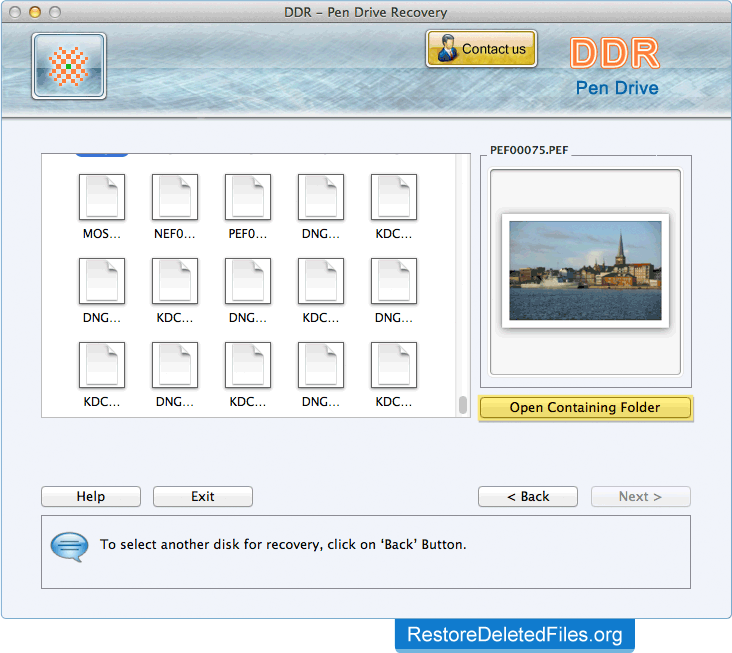Click the blue speech bubble hint icon
Screen dimensions: 732x653
[69, 547]
